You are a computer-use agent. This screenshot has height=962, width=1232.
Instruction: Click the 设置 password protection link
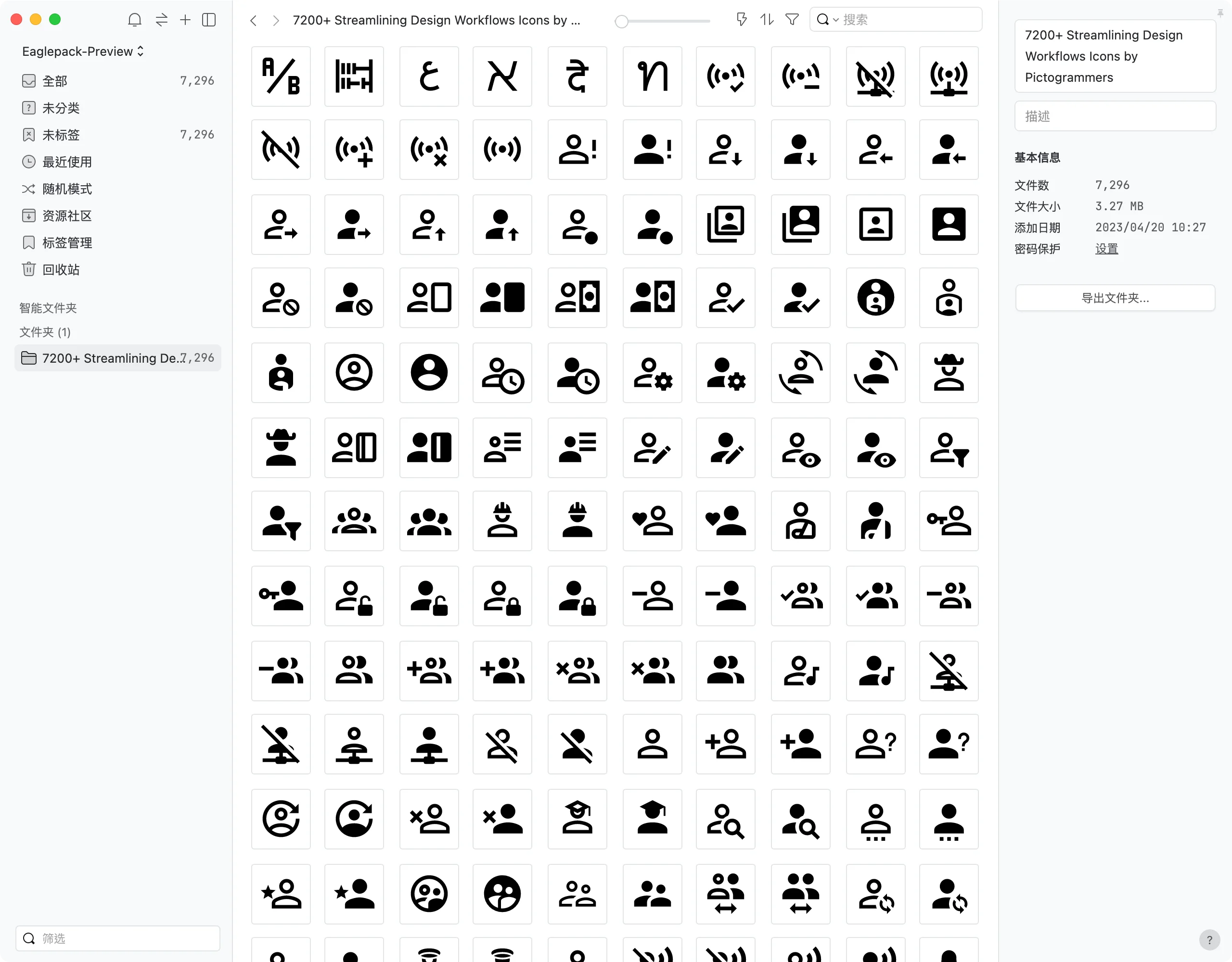pyautogui.click(x=1106, y=249)
